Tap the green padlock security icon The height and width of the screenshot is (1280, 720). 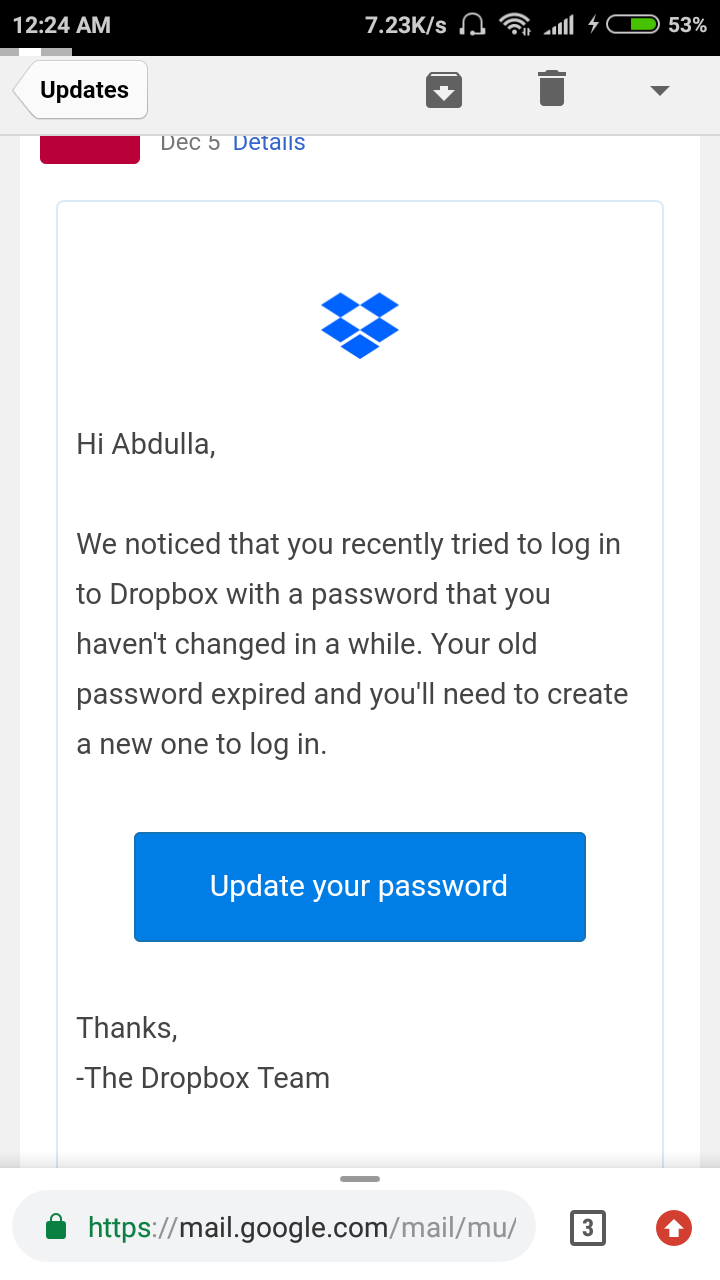tap(57, 1227)
